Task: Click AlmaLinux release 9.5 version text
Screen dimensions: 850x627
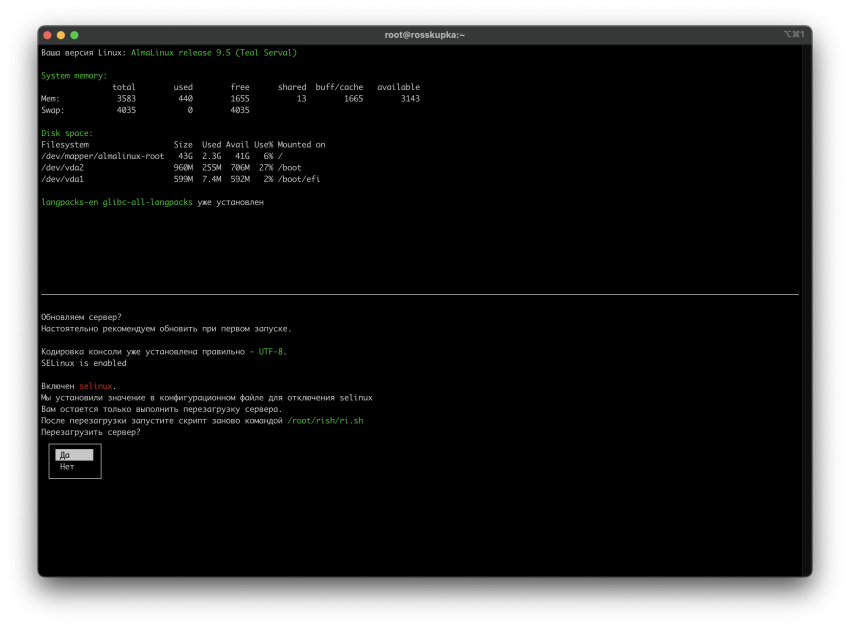Action: tap(214, 53)
